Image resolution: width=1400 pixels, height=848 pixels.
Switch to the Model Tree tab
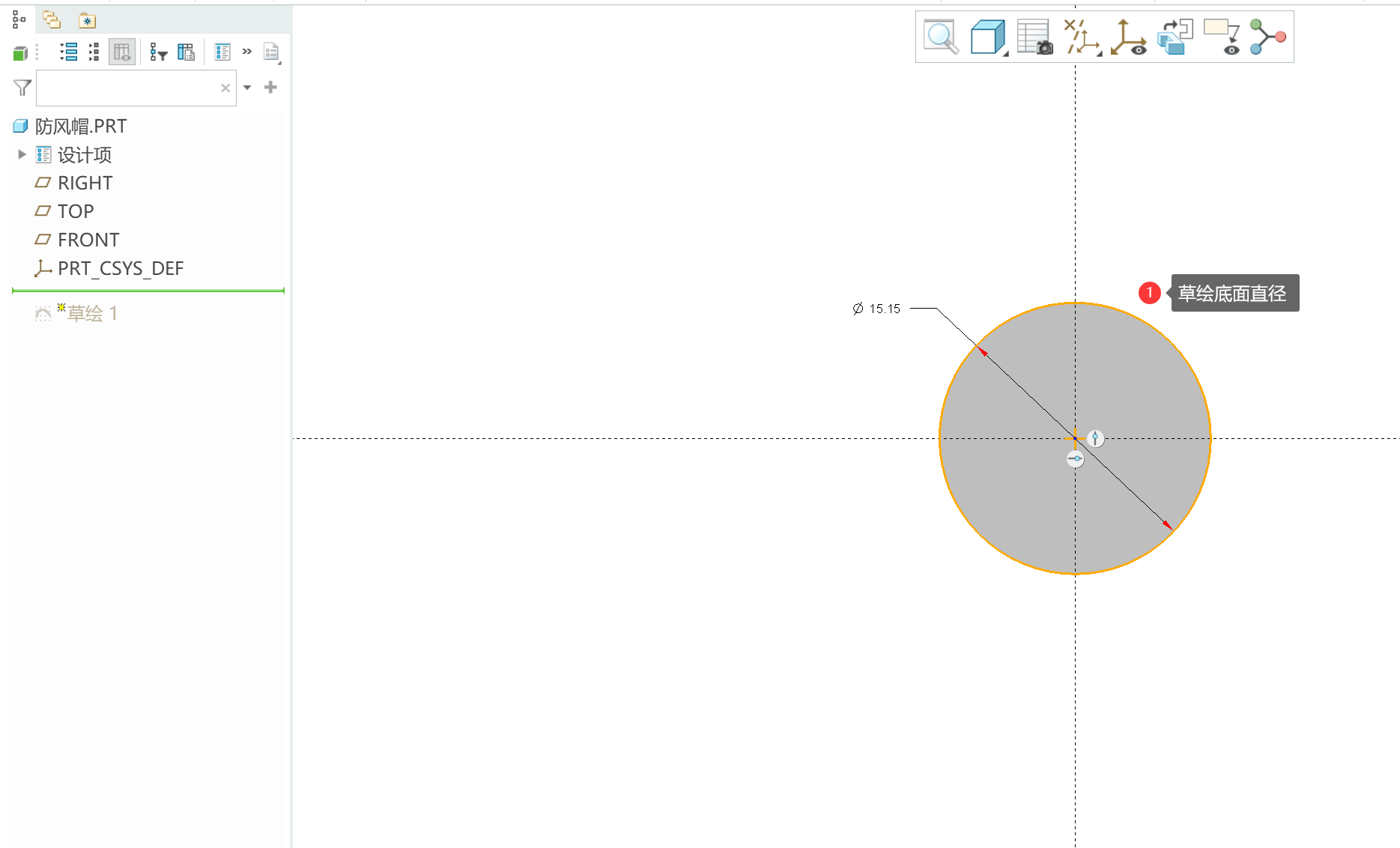pyautogui.click(x=19, y=20)
